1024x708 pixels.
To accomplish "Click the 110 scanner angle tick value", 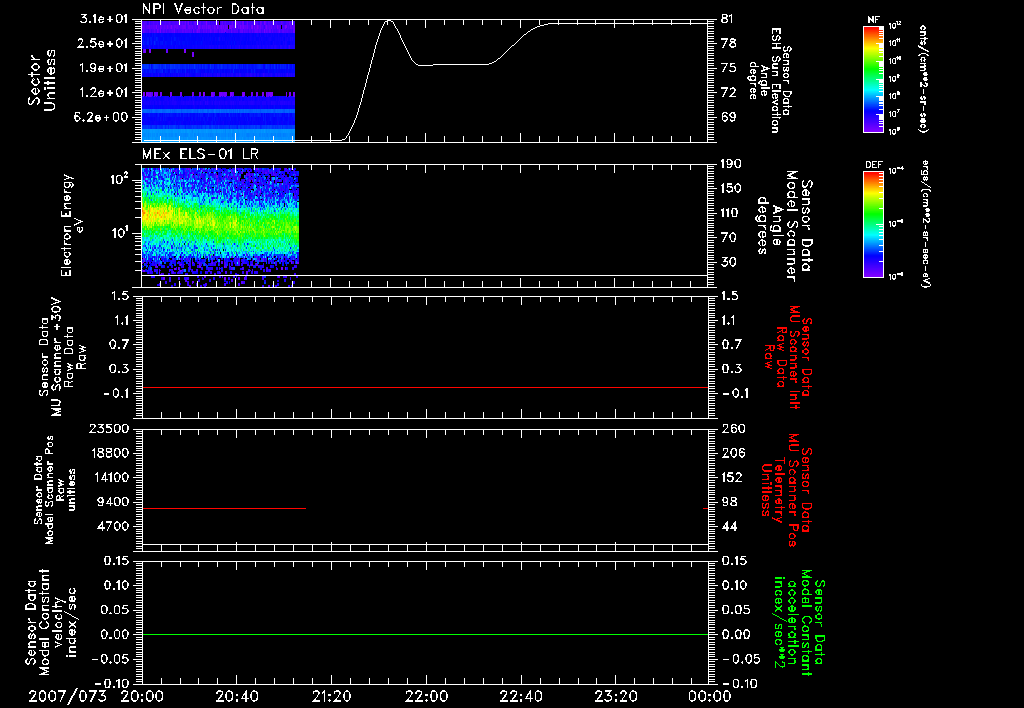I will tap(731, 213).
